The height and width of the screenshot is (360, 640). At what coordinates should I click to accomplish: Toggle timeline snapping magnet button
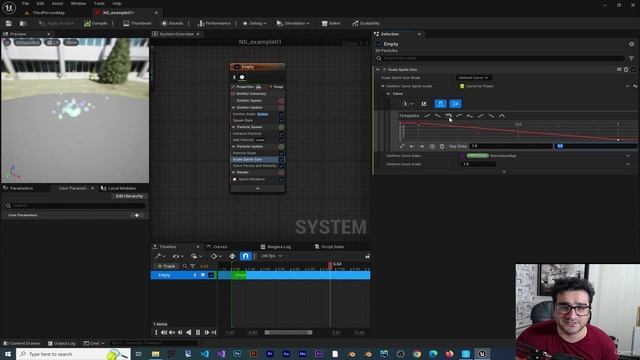pyautogui.click(x=245, y=256)
